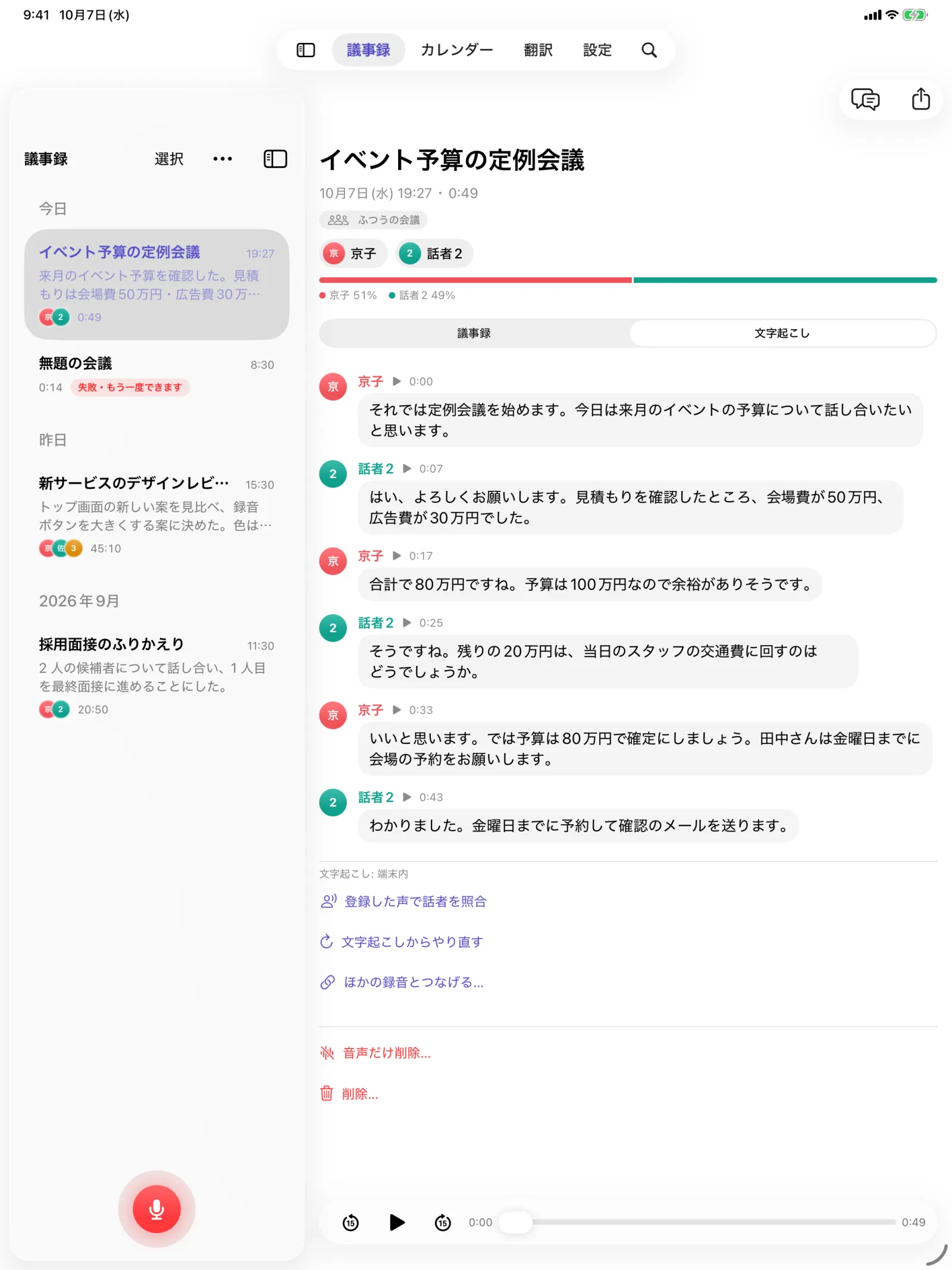Click the playback progress slider thumb
Viewport: 952px width, 1270px height.
pos(515,1222)
